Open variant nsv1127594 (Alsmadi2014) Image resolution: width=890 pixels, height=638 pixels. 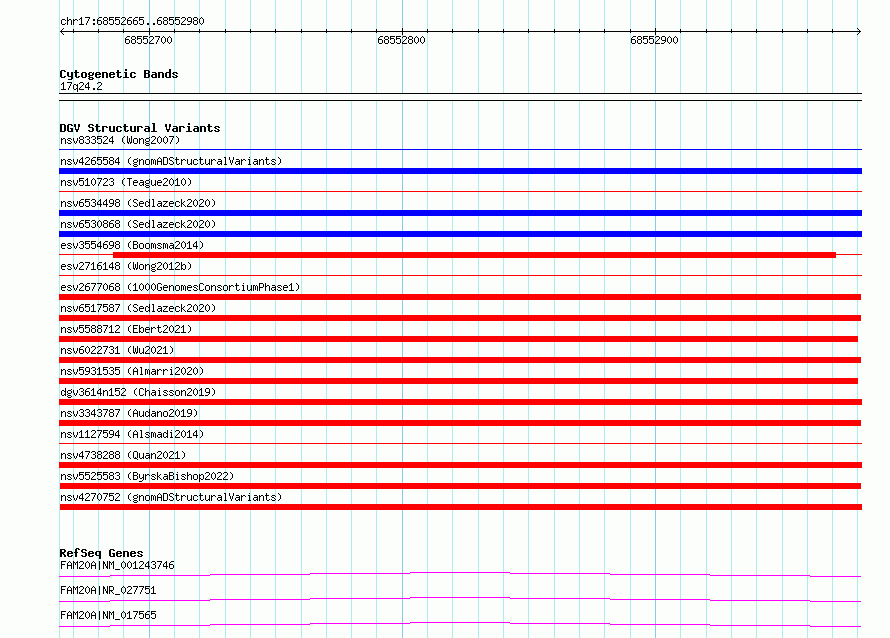(x=132, y=434)
